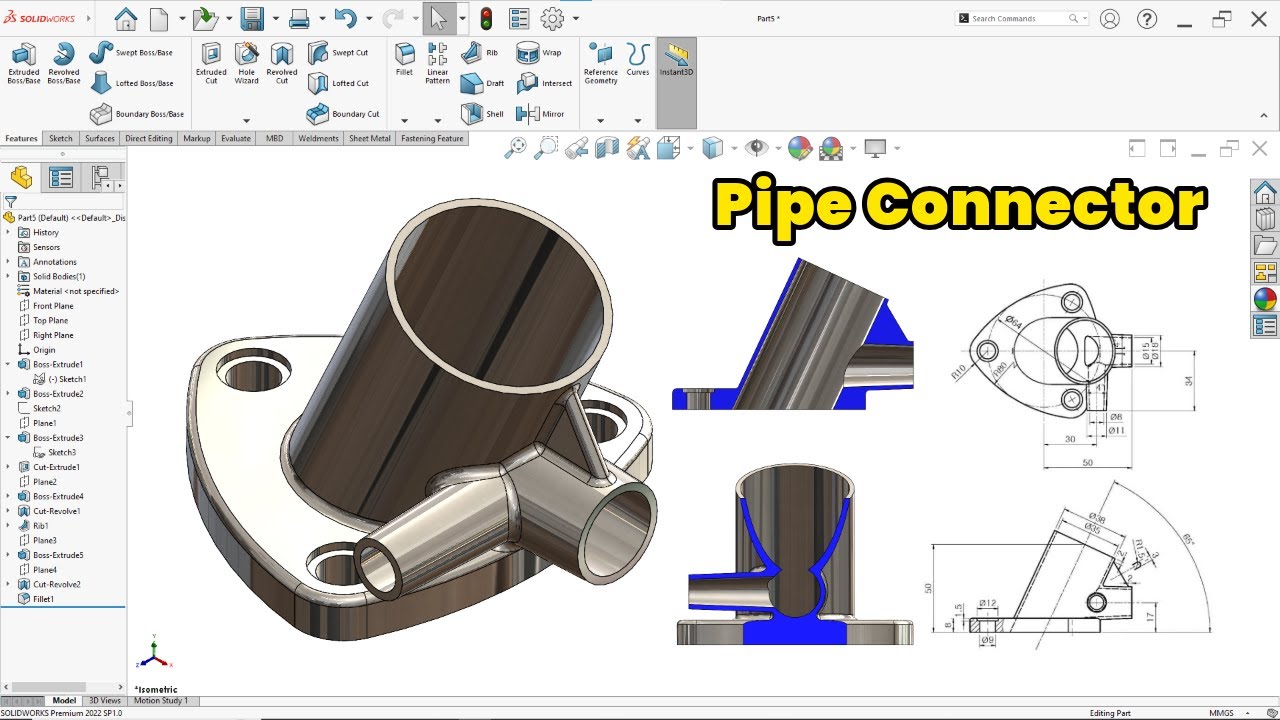1280x720 pixels.
Task: Open the File Properties icon
Action: tap(519, 18)
